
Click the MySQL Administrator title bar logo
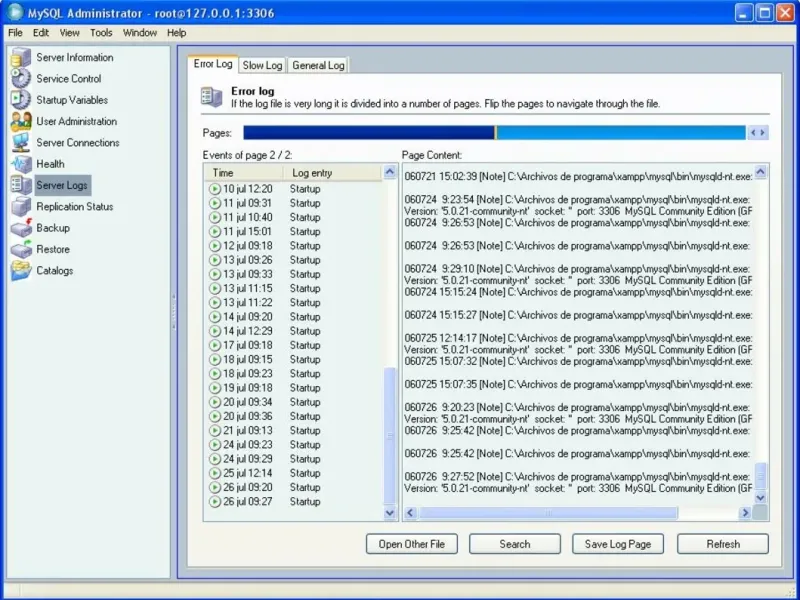15,12
